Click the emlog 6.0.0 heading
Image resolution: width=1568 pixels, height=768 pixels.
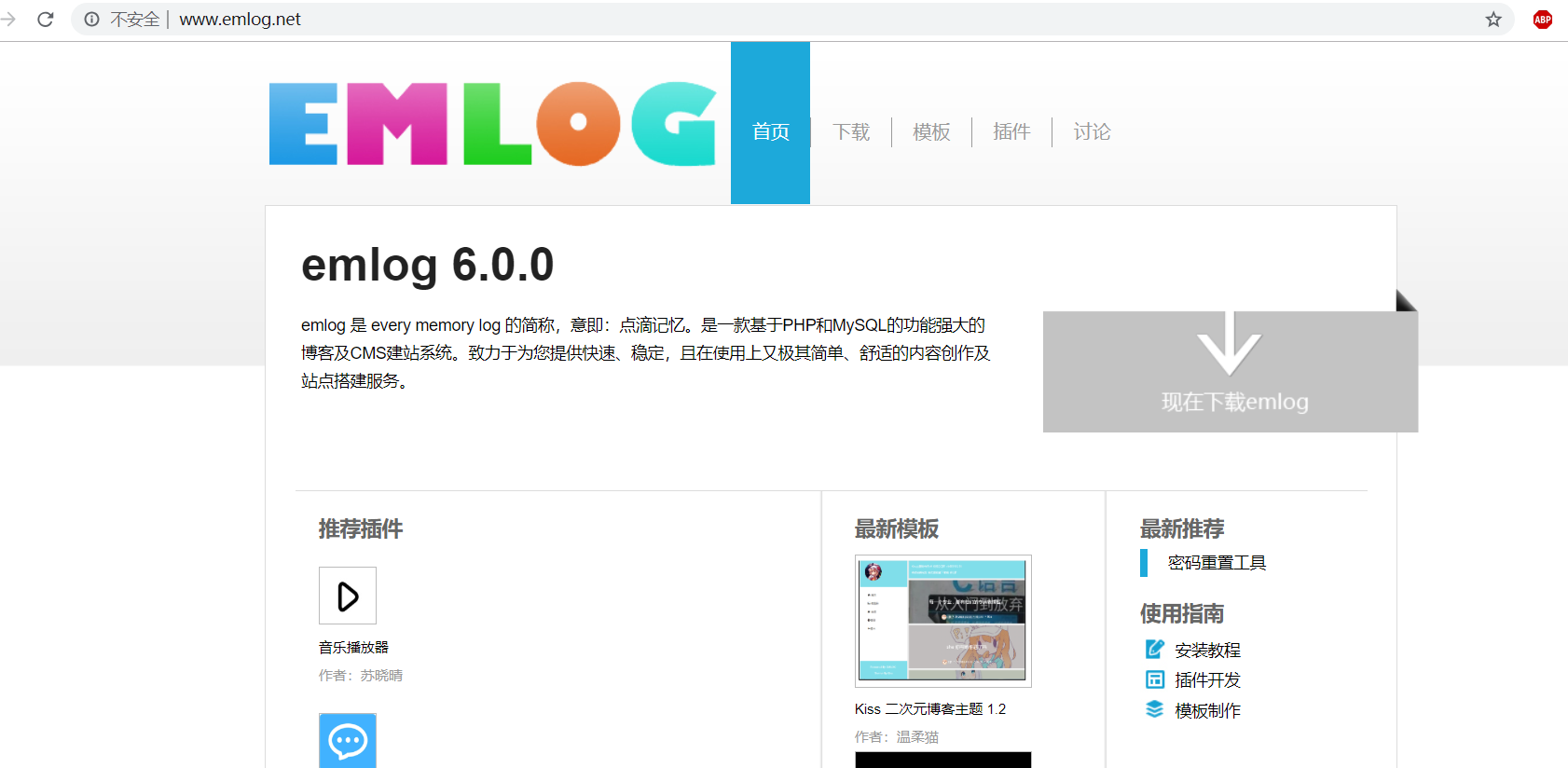click(x=428, y=266)
